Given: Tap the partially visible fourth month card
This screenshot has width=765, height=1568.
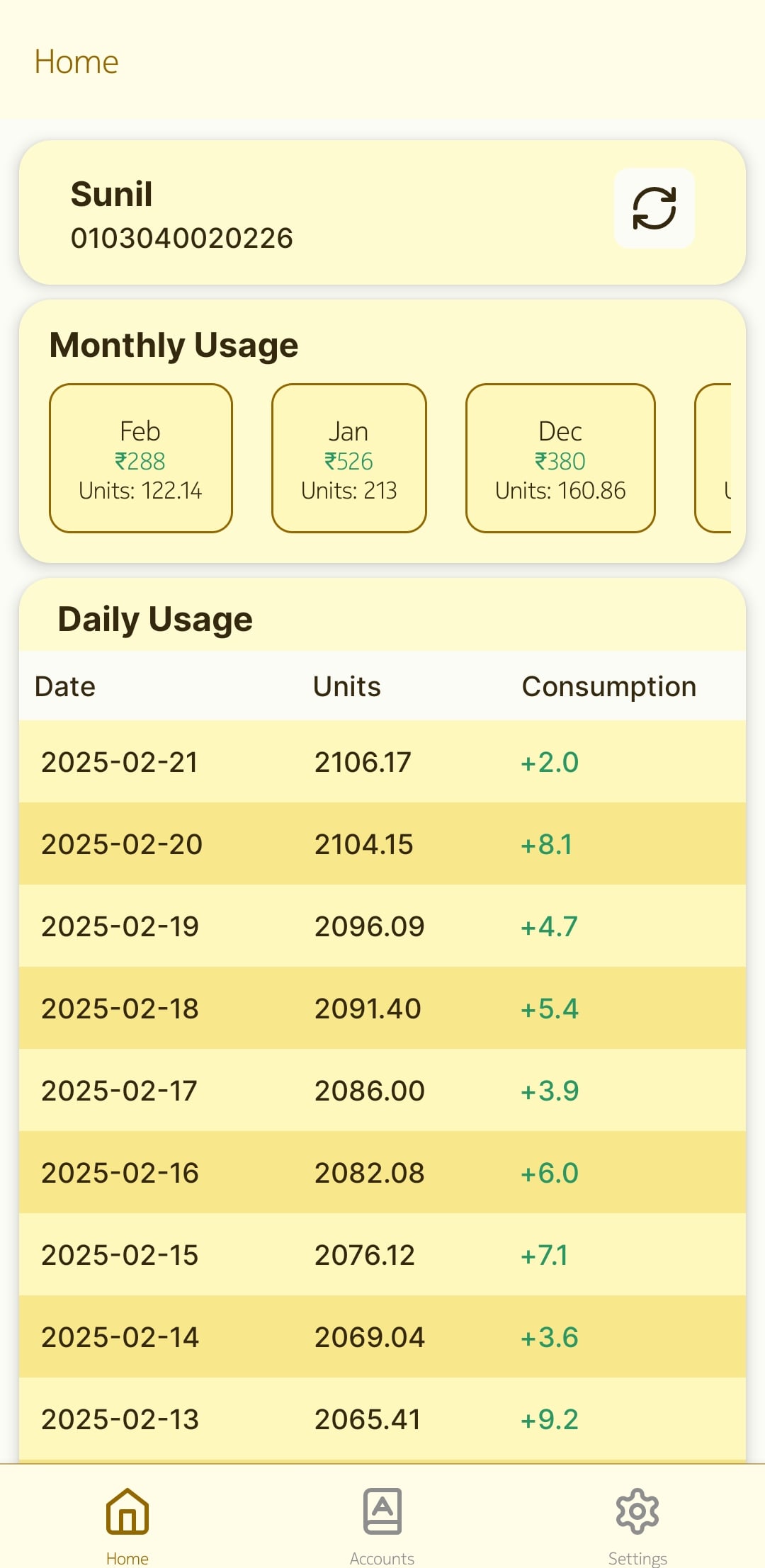Looking at the screenshot, I should tap(714, 458).
